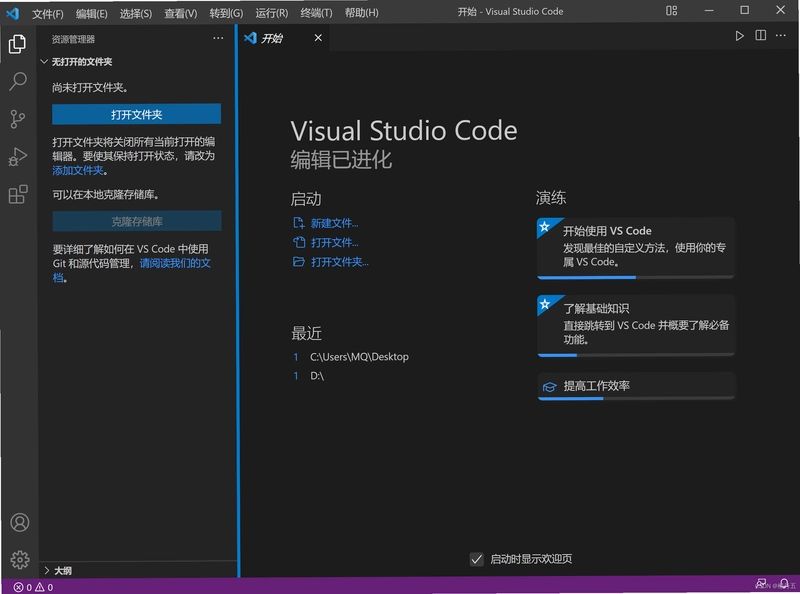Image resolution: width=800 pixels, height=594 pixels.
Task: Close the 开始 tab
Action: pyautogui.click(x=318, y=38)
